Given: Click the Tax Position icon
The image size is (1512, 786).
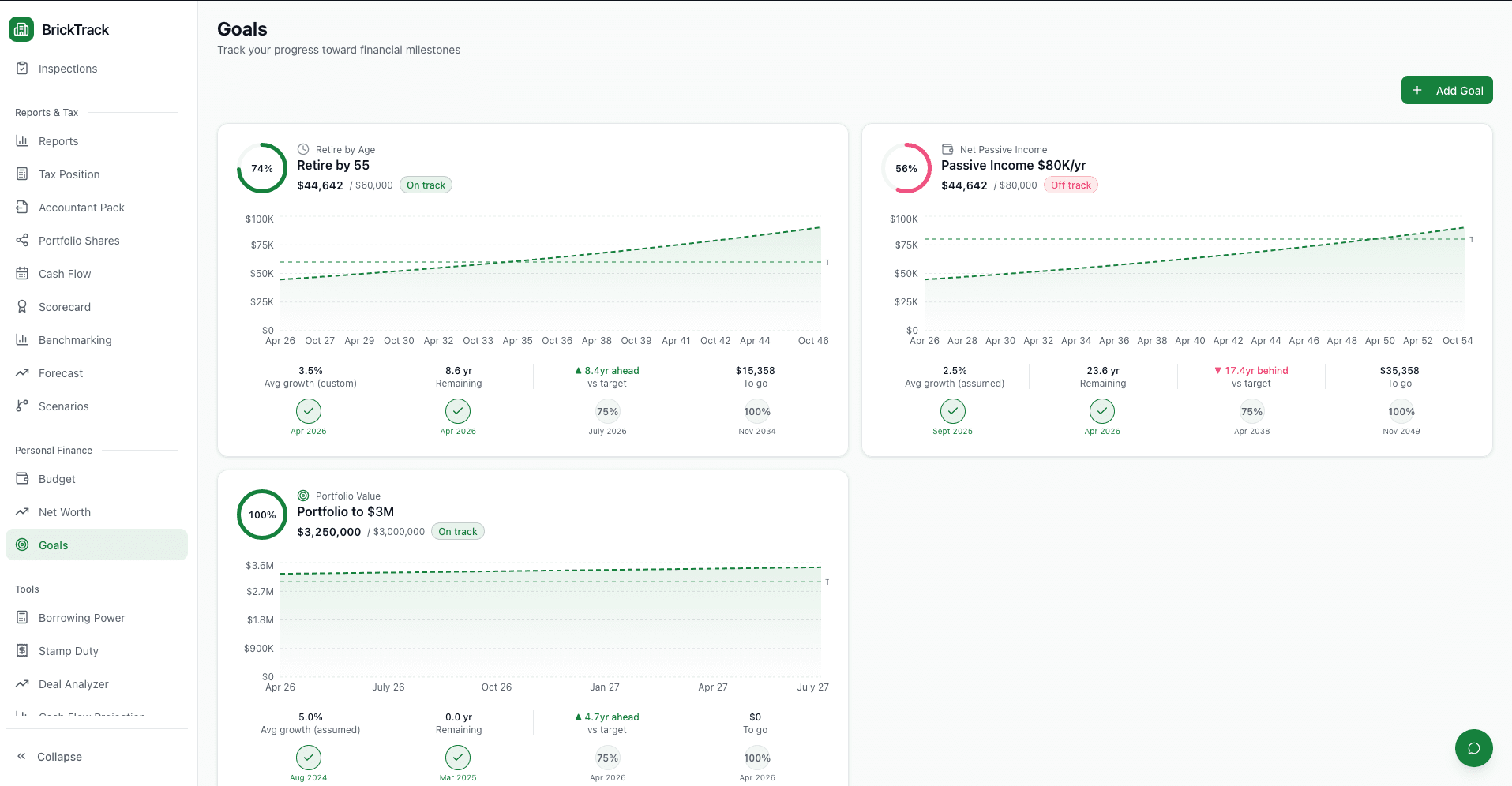Looking at the screenshot, I should tap(22, 174).
